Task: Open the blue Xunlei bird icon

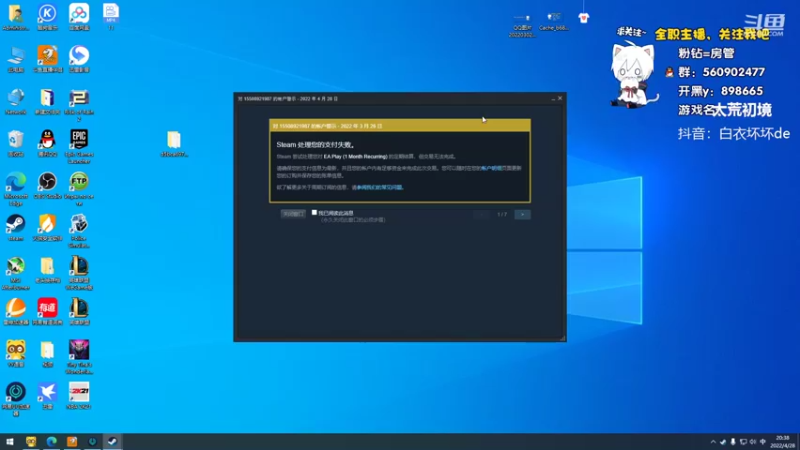Action: click(x=47, y=396)
